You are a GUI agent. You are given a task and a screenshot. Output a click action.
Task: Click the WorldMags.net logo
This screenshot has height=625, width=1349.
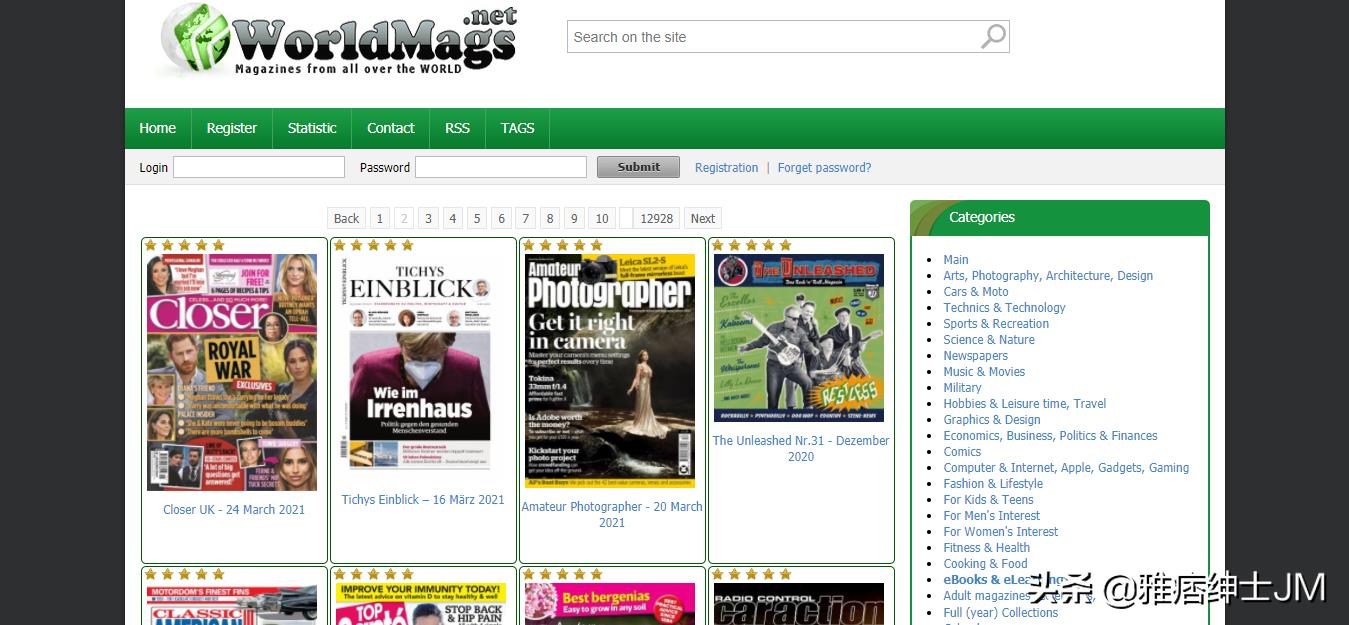tap(338, 41)
